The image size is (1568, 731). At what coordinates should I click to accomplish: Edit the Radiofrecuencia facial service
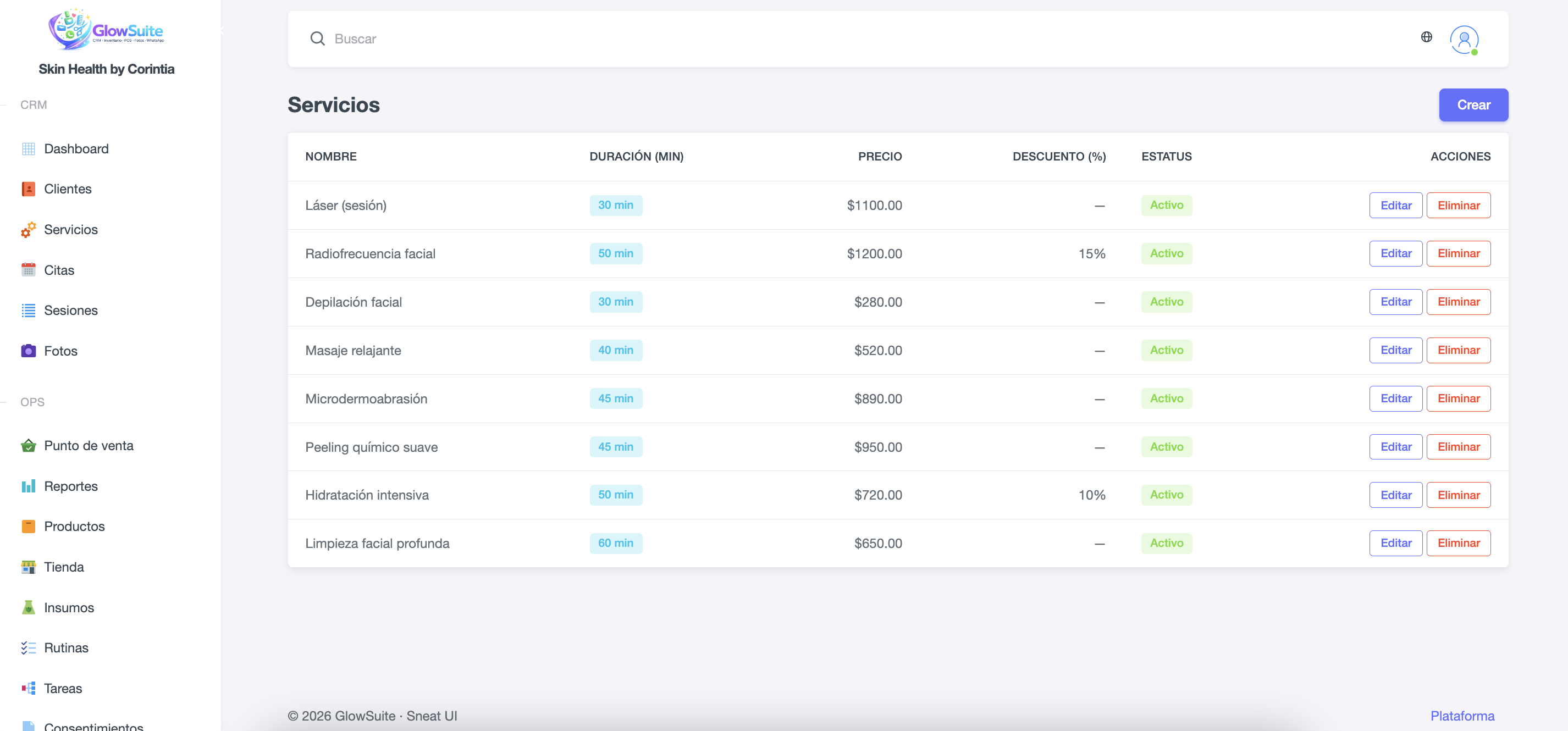pyautogui.click(x=1395, y=254)
